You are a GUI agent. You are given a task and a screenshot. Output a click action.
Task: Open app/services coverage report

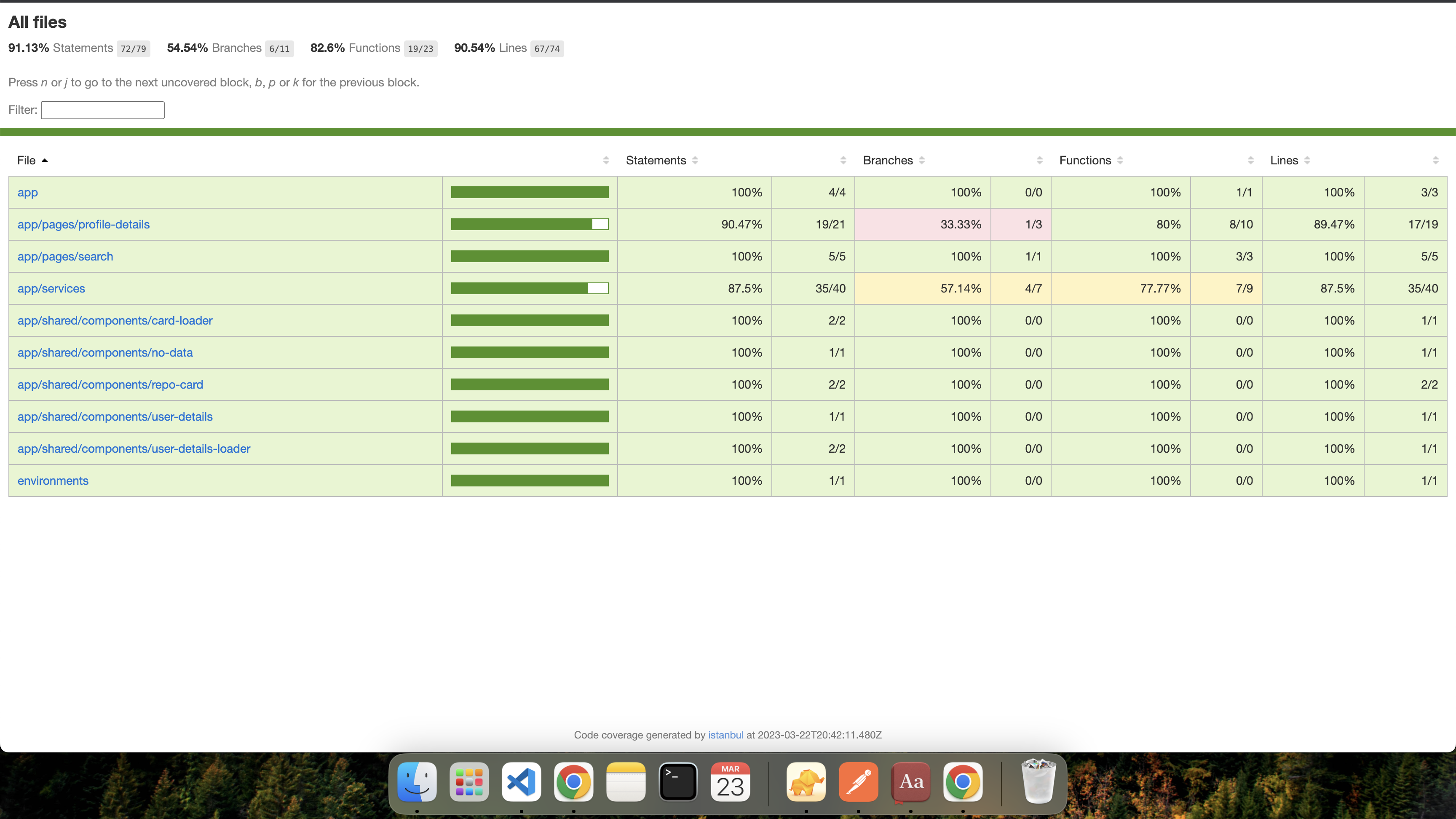pyautogui.click(x=51, y=288)
